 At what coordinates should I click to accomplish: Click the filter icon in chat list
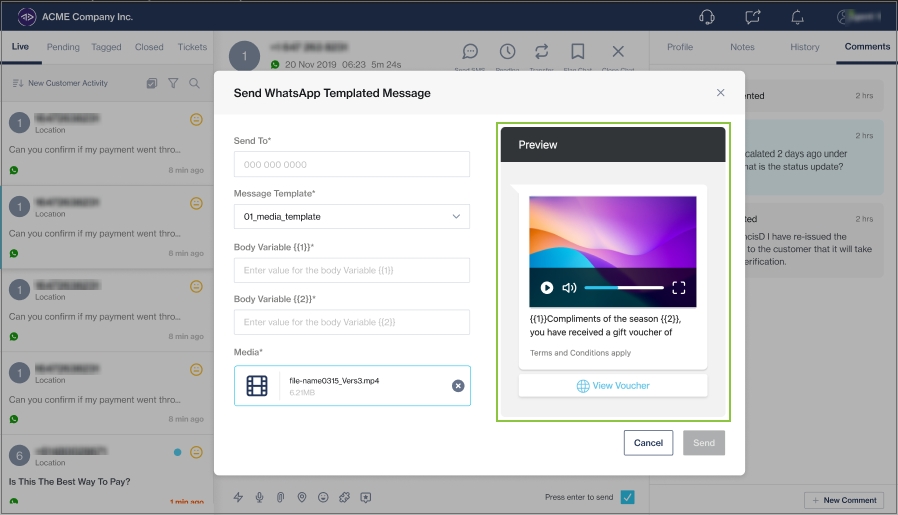click(173, 84)
